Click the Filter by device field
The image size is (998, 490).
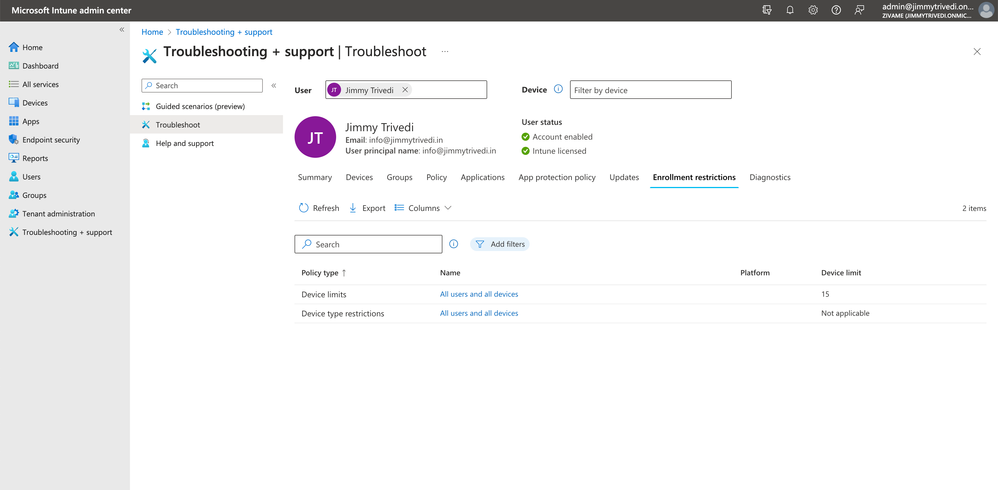point(650,90)
